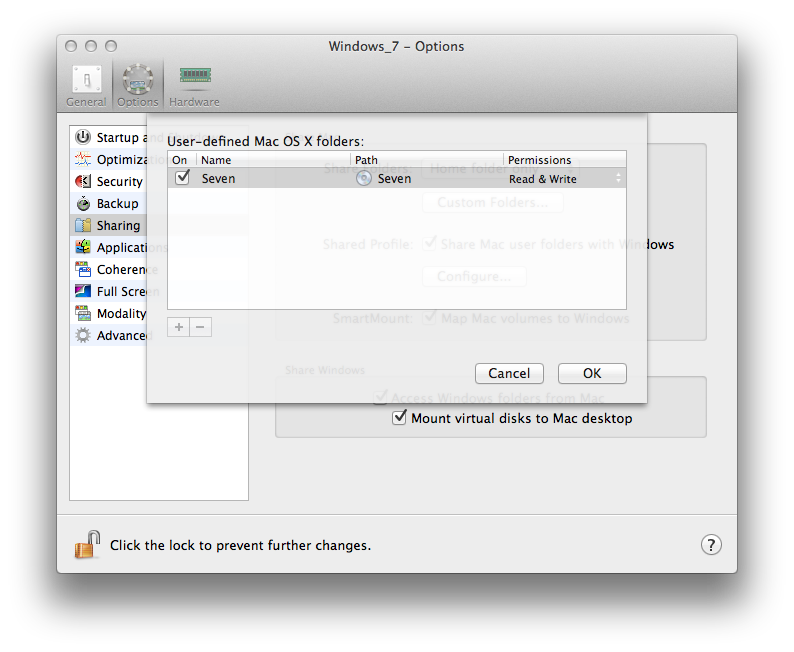Click the Seven disc icon in Path
This screenshot has height=652, width=794.
pyautogui.click(x=364, y=178)
